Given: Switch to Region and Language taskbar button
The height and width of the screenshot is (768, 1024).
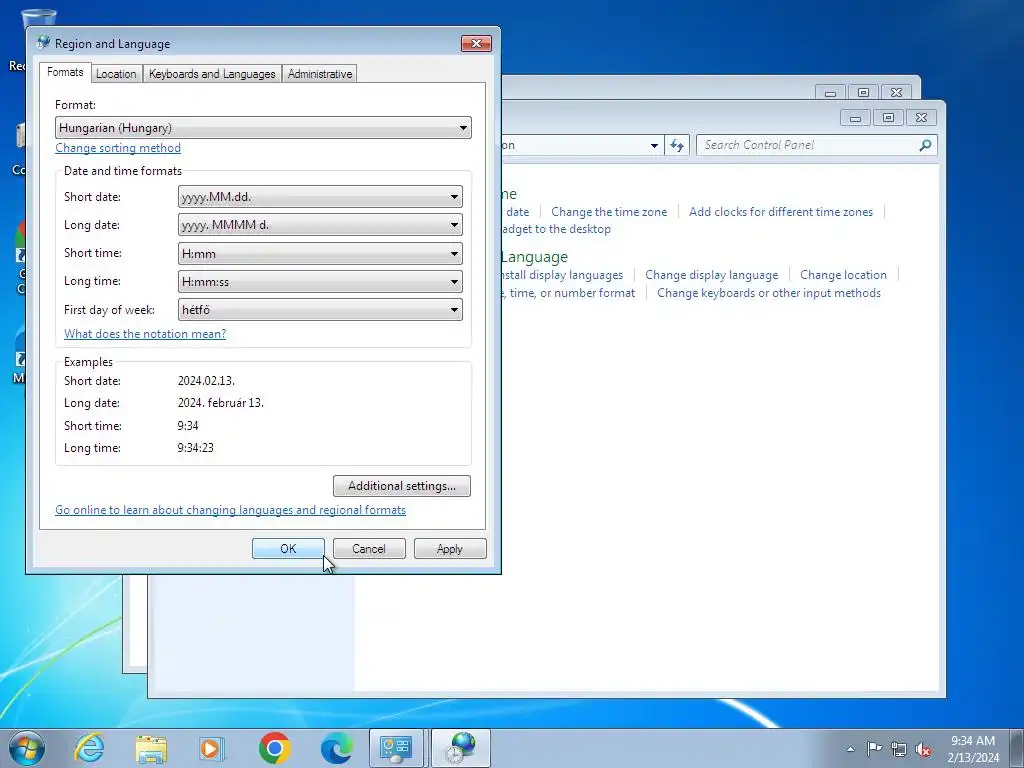Looking at the screenshot, I should click(x=460, y=748).
